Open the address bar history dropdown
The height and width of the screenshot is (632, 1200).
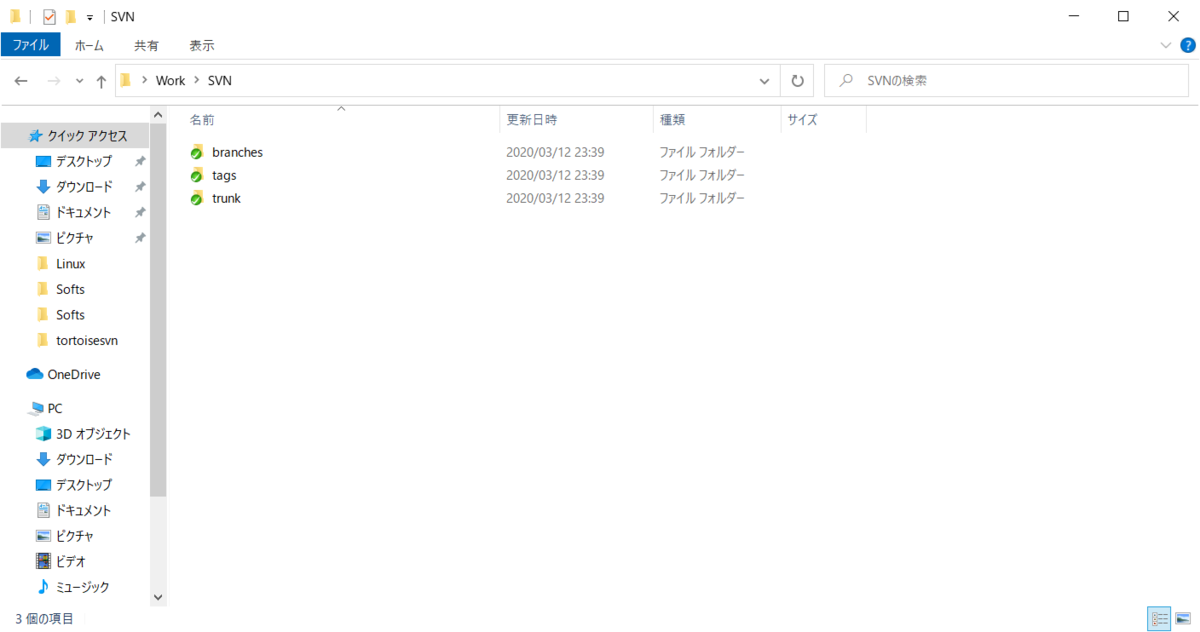pos(764,80)
